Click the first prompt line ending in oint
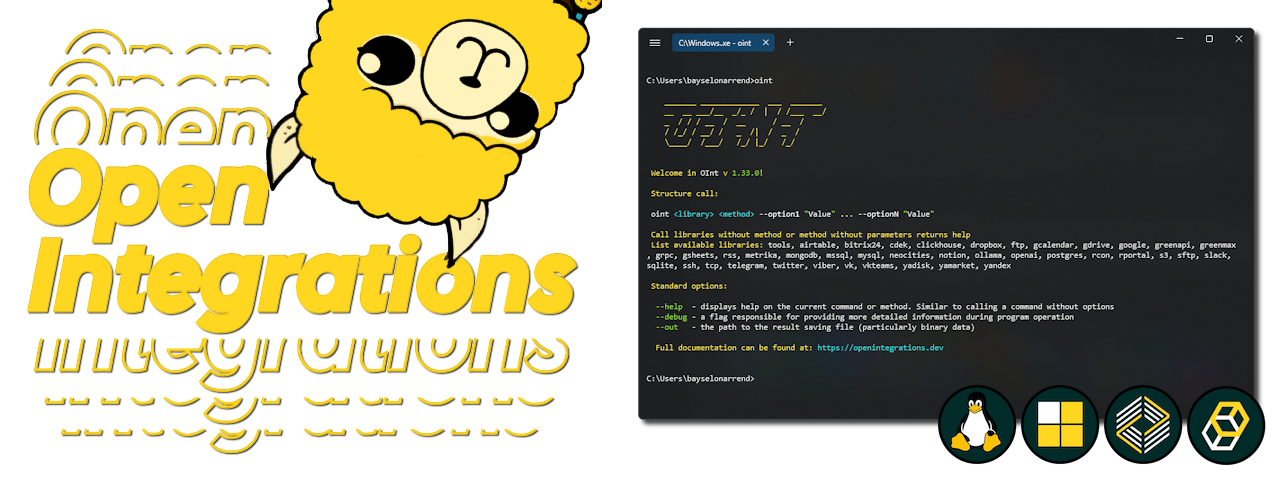The width and height of the screenshot is (1274, 480). pos(709,79)
